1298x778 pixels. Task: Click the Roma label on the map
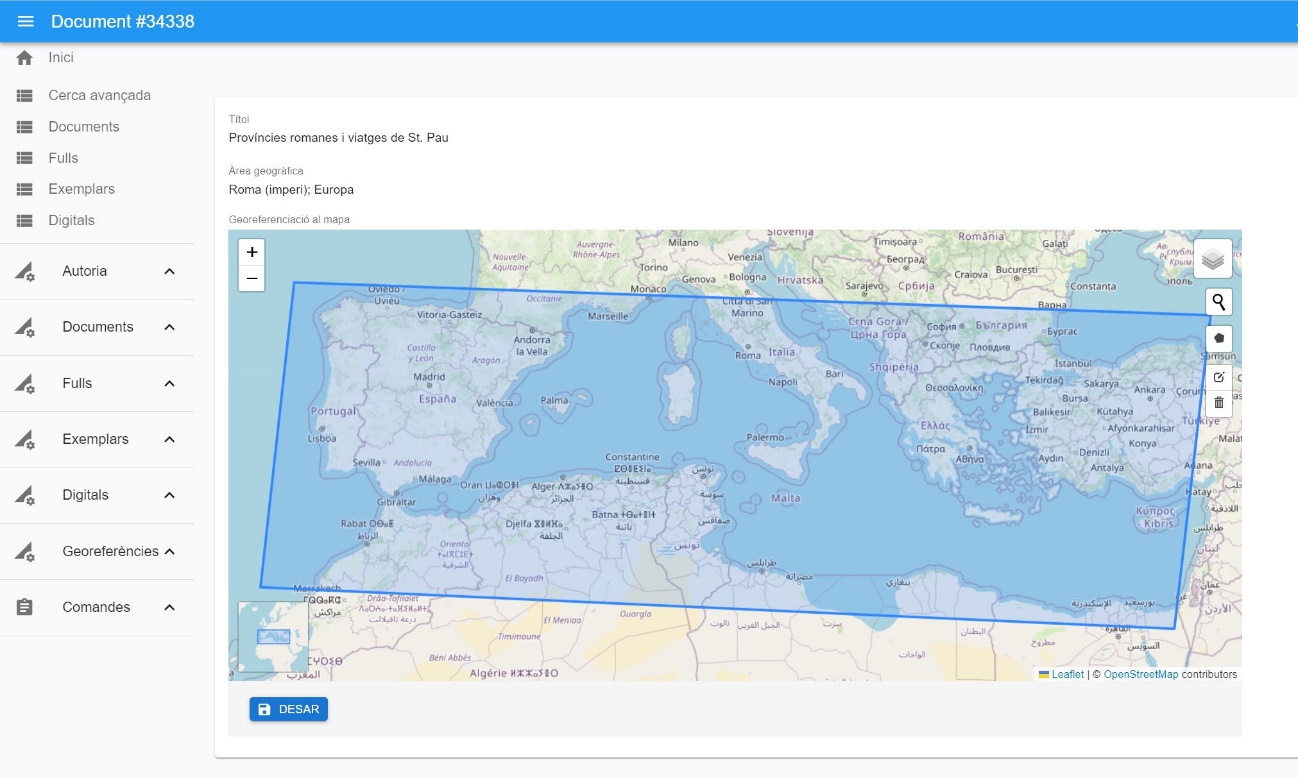[748, 355]
